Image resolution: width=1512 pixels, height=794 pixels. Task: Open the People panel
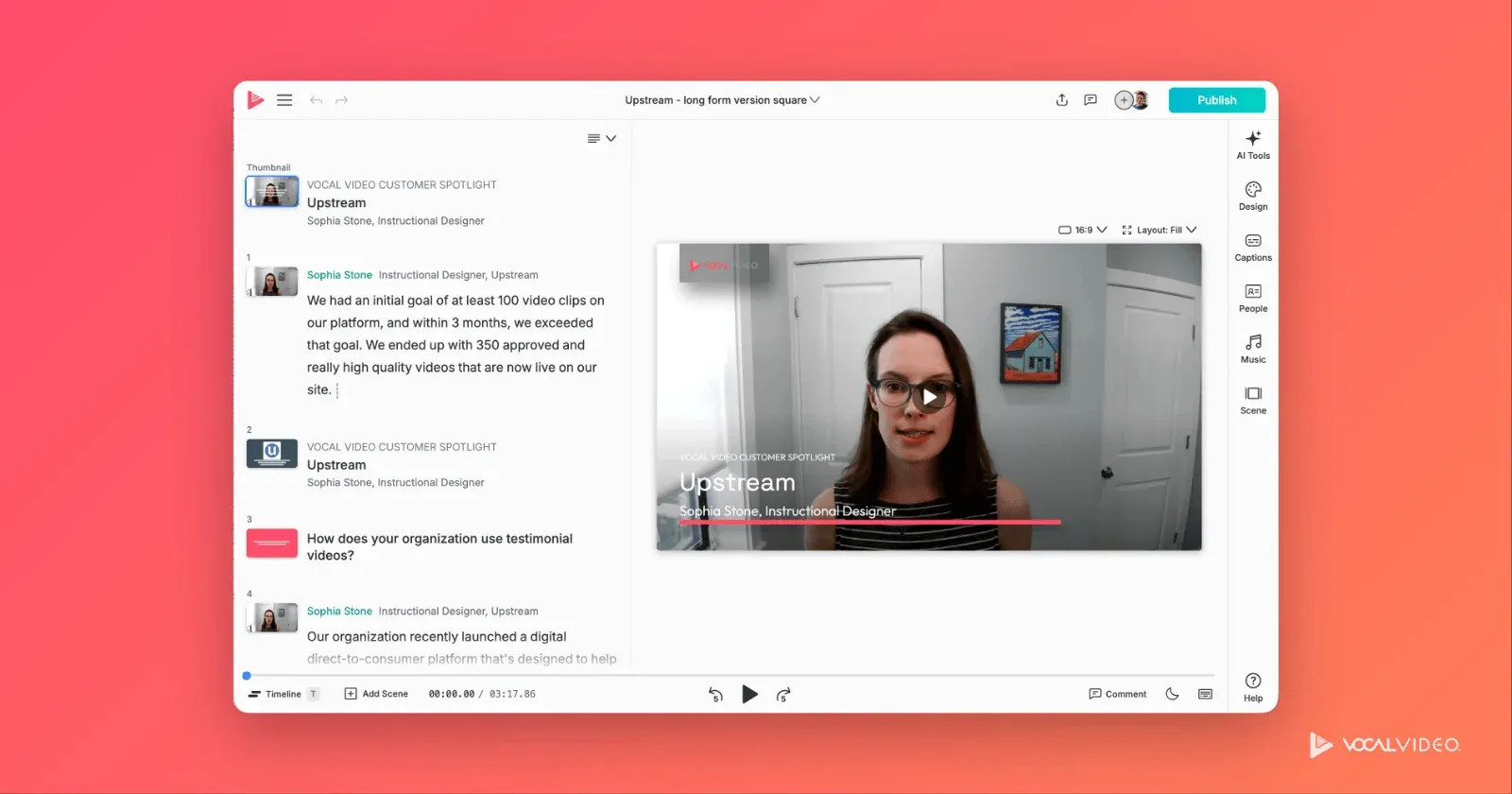coord(1253,298)
